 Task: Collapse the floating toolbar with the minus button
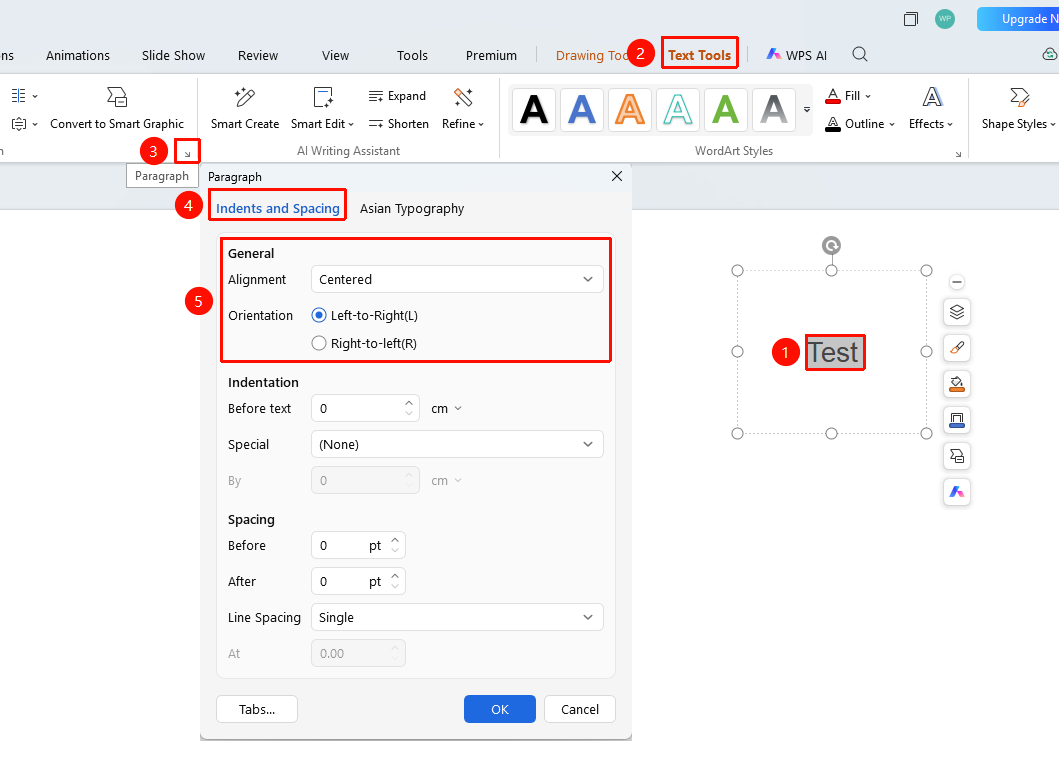pyautogui.click(x=956, y=282)
